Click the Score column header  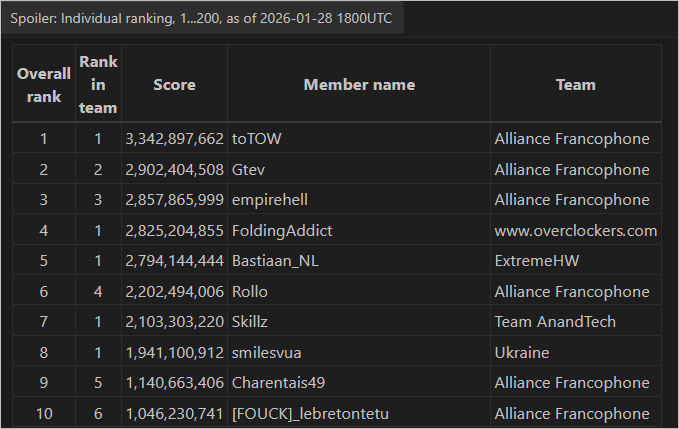click(174, 85)
